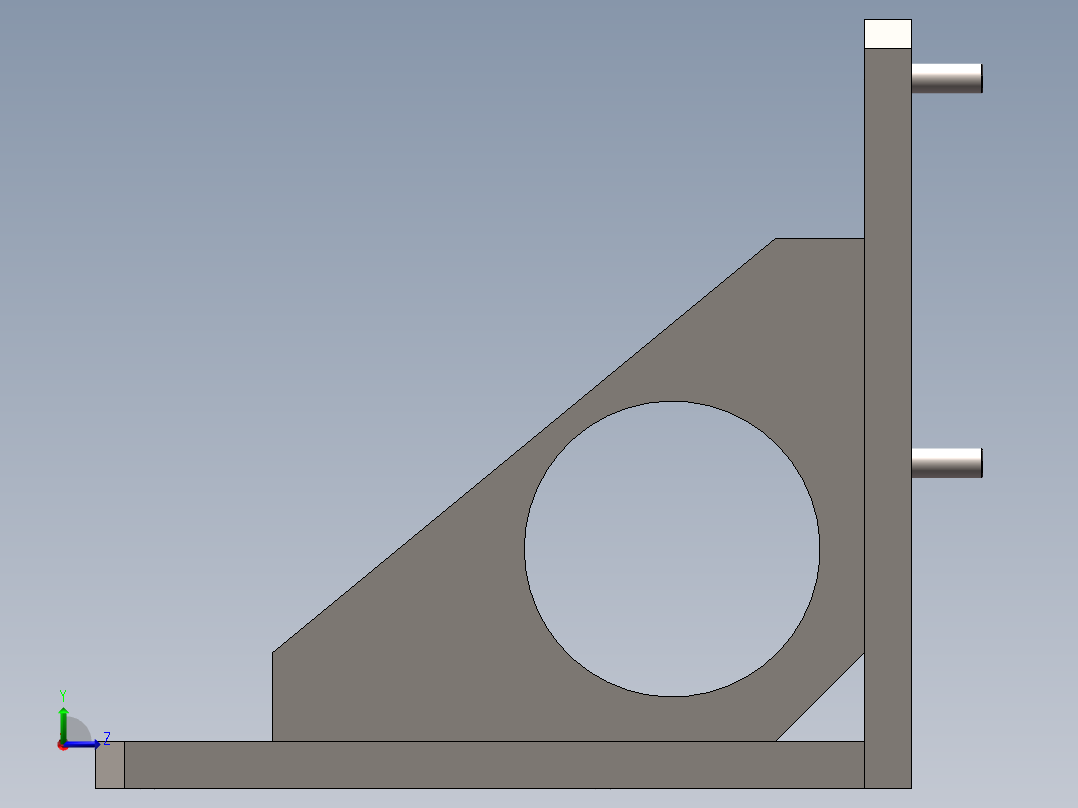Select the dark end face of the lower pin

click(982, 463)
